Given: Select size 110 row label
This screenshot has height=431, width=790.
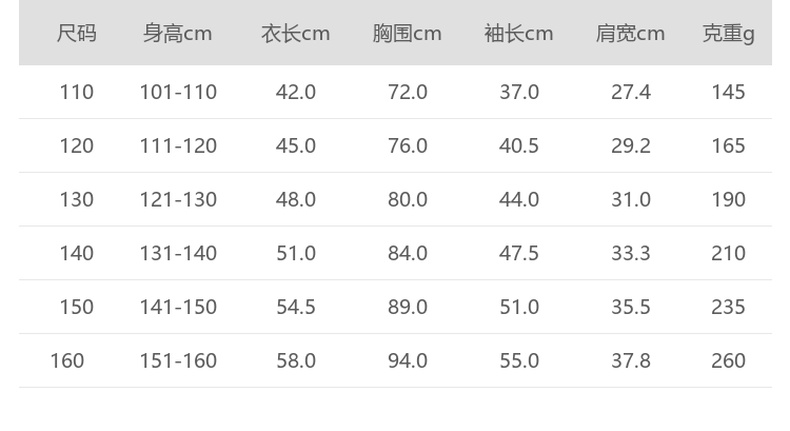Looking at the screenshot, I should pos(76,92).
